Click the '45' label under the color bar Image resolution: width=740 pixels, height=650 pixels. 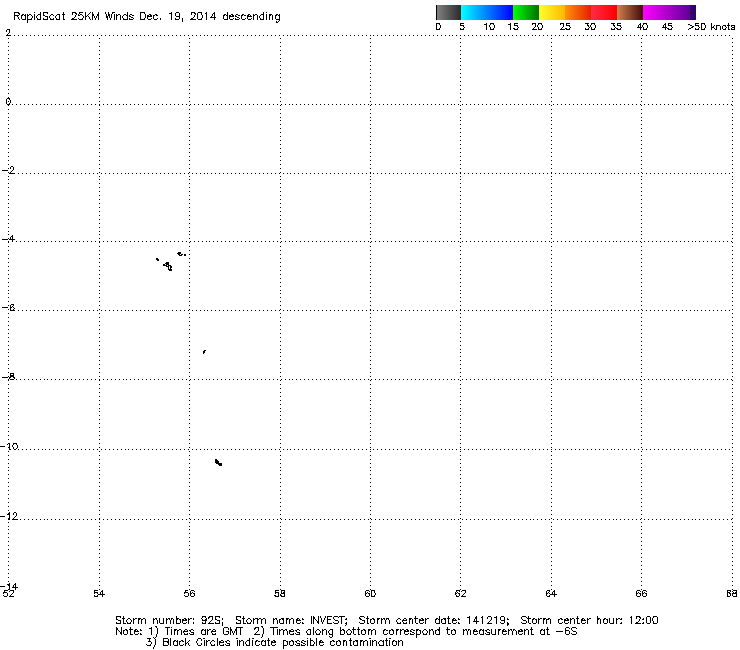667,27
